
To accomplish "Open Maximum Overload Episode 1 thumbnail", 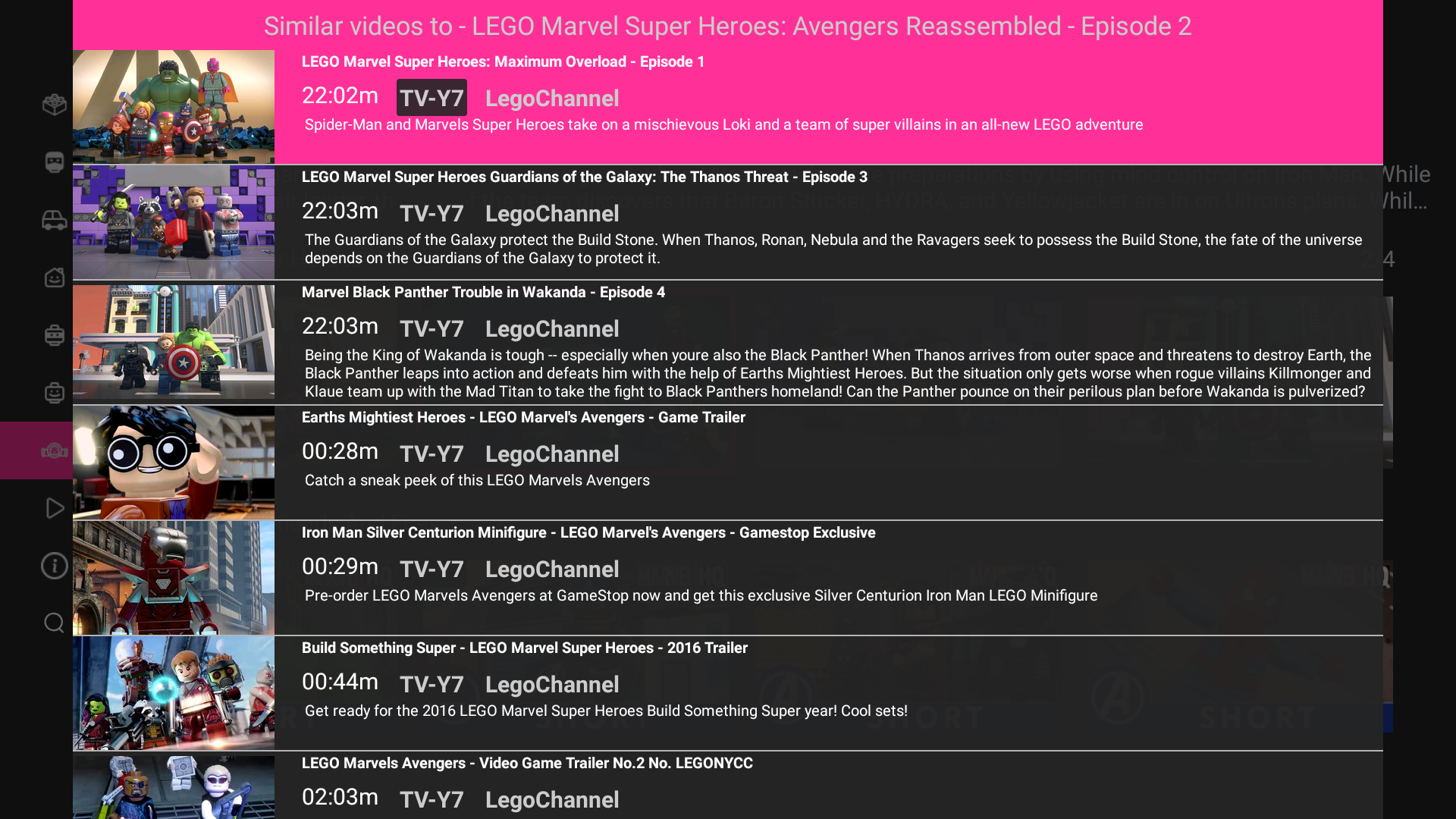I will point(174,107).
